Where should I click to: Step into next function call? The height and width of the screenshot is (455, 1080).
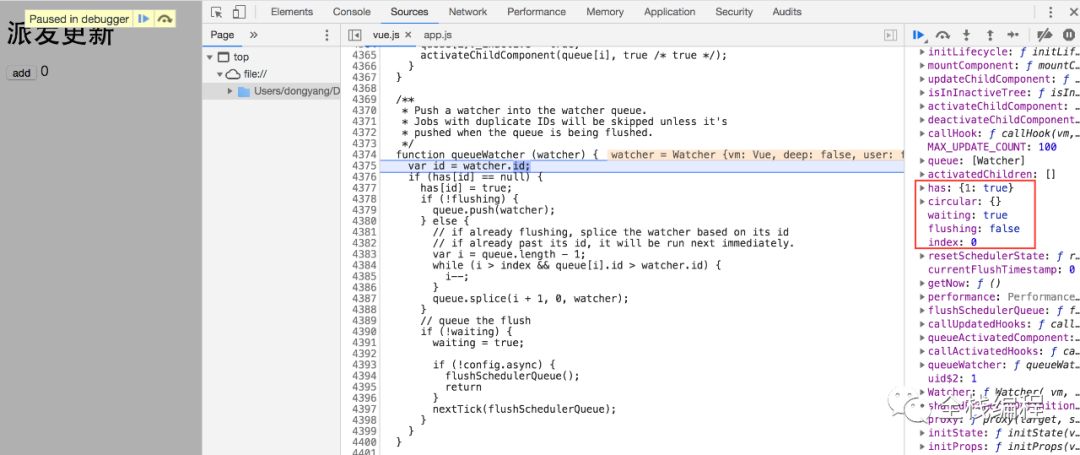tap(966, 35)
